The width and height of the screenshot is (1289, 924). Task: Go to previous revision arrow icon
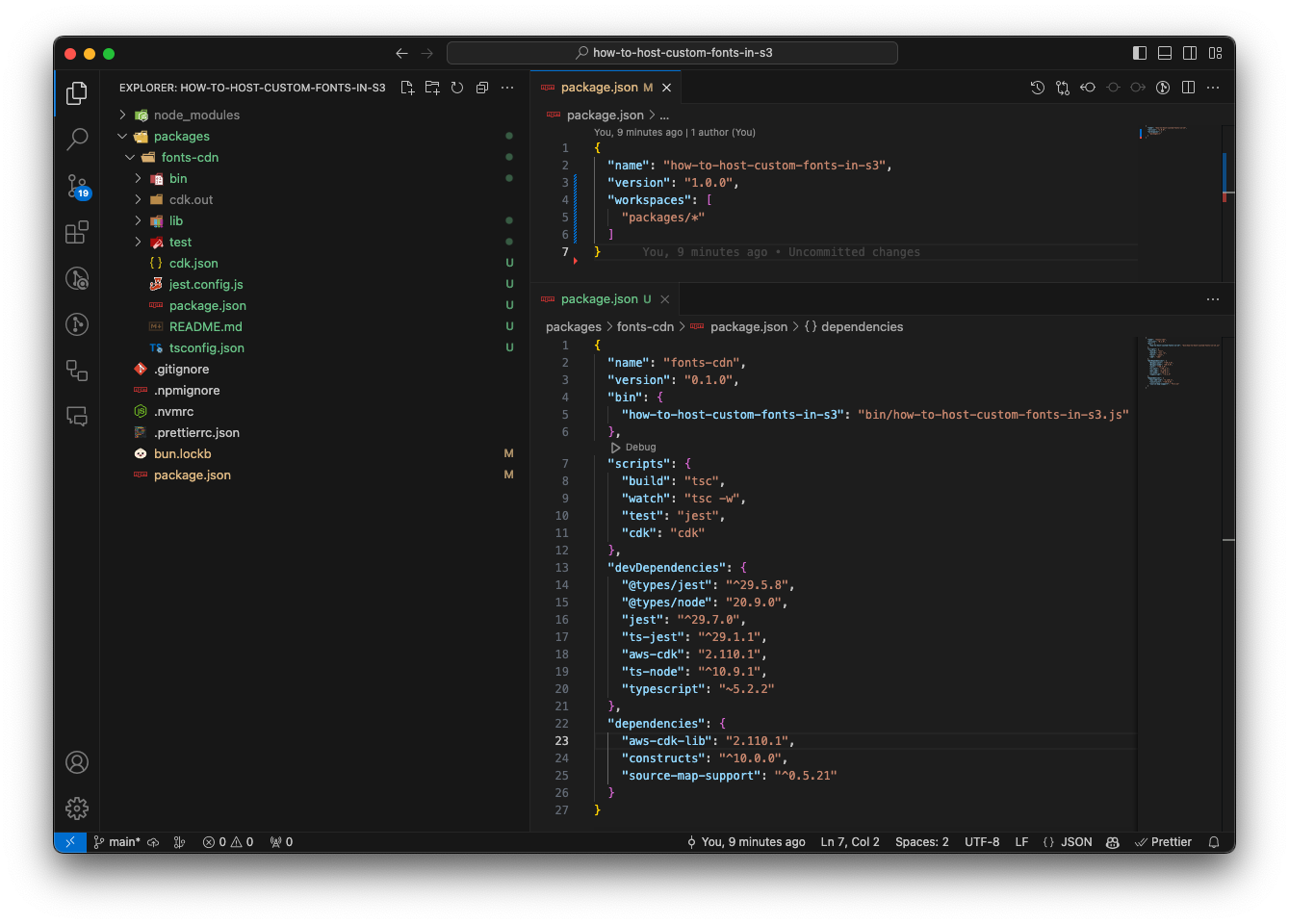1088,88
